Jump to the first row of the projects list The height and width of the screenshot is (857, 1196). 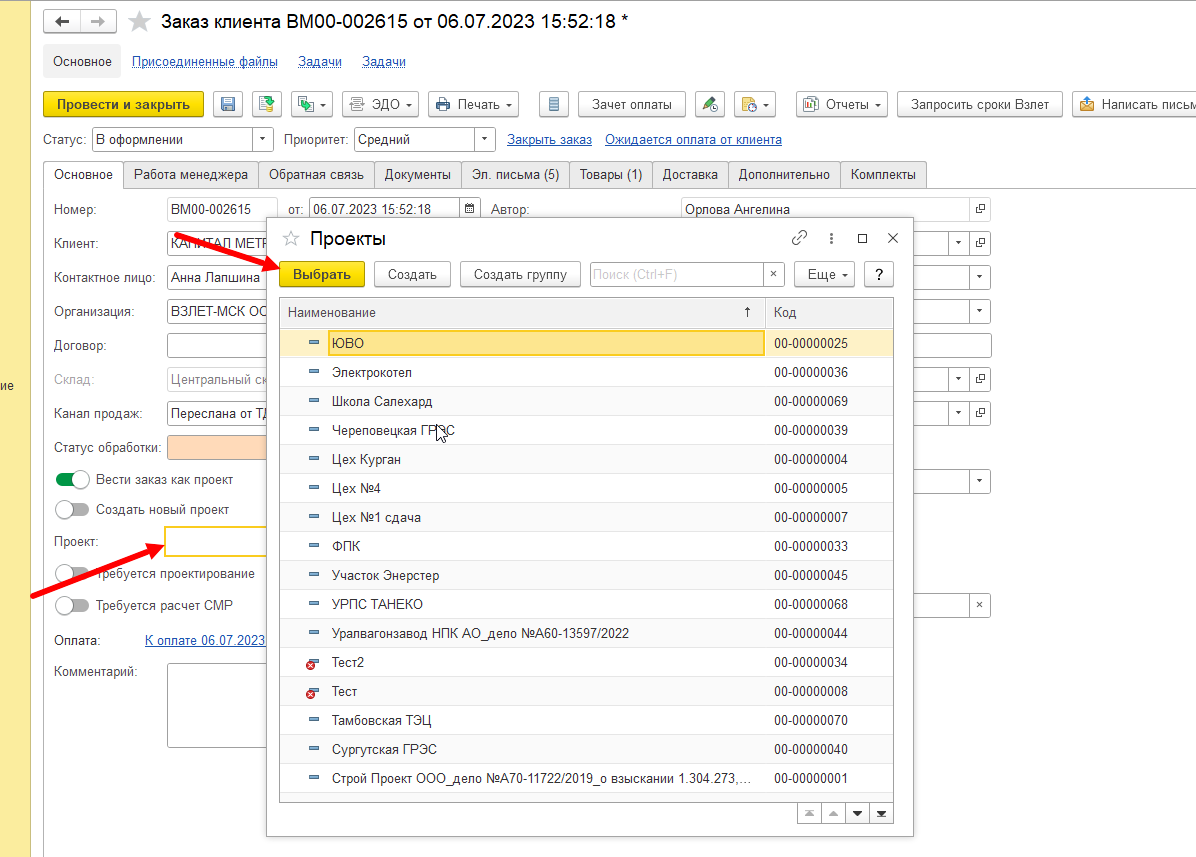coord(809,814)
